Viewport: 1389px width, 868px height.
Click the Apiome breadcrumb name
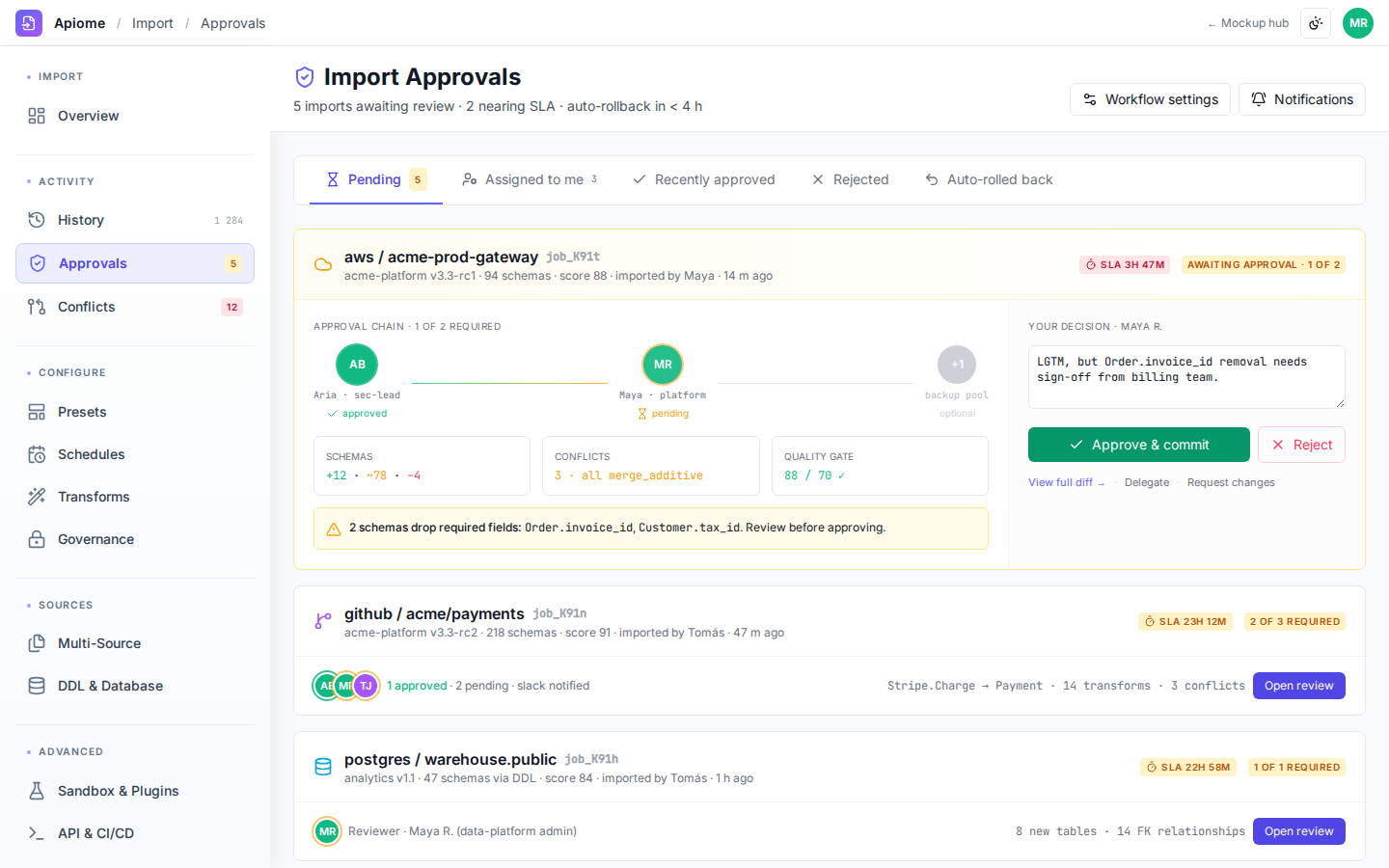point(79,23)
